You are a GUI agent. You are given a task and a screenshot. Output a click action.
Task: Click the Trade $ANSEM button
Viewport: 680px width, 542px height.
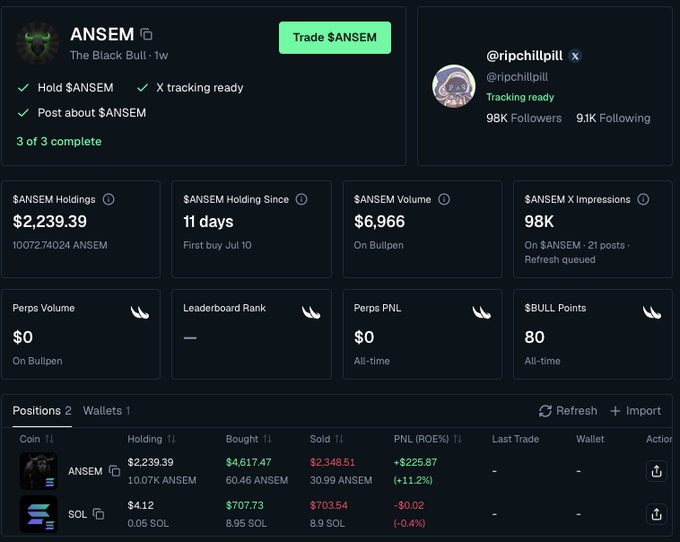click(334, 38)
